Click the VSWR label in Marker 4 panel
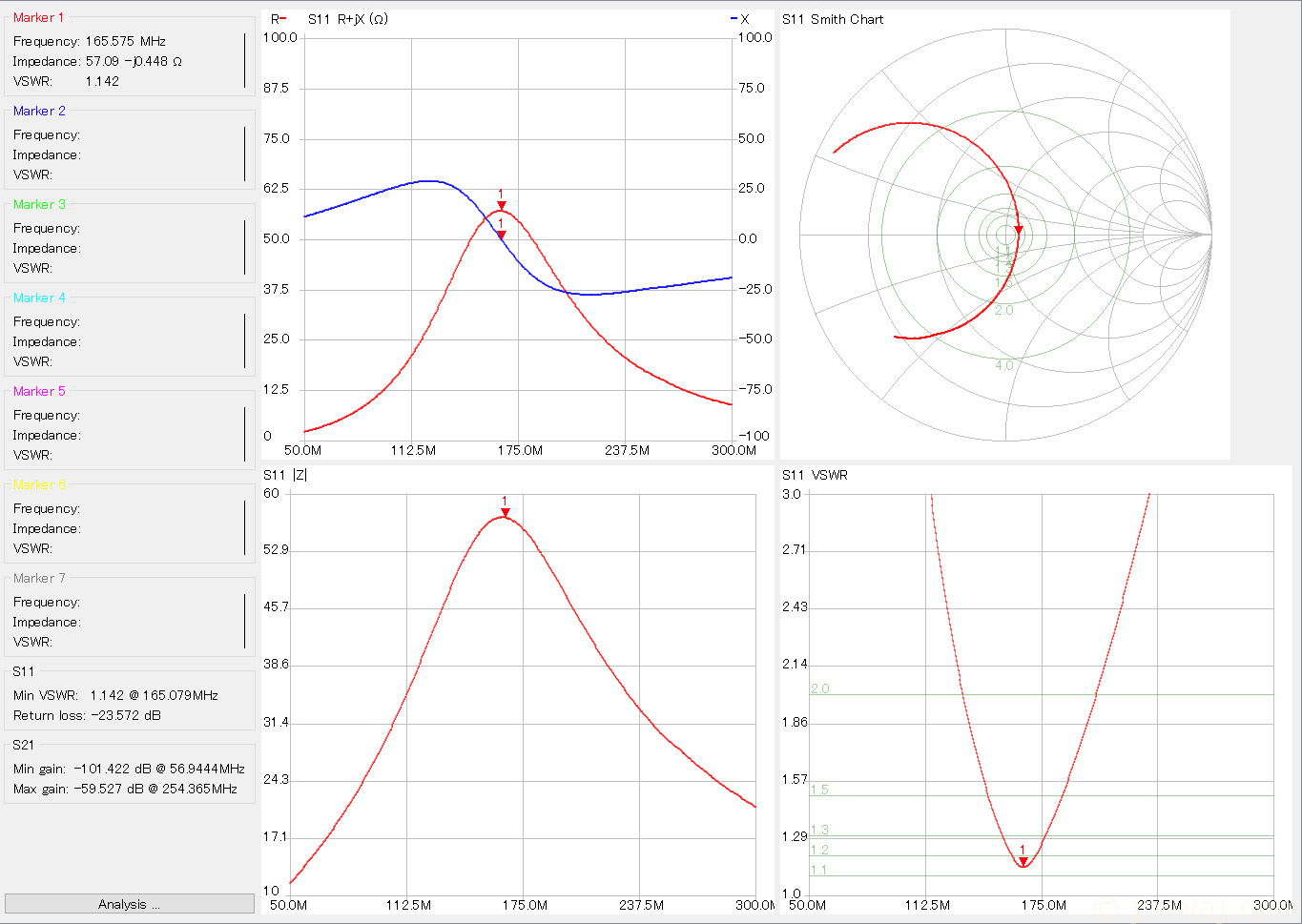This screenshot has height=924, width=1302. [x=32, y=361]
